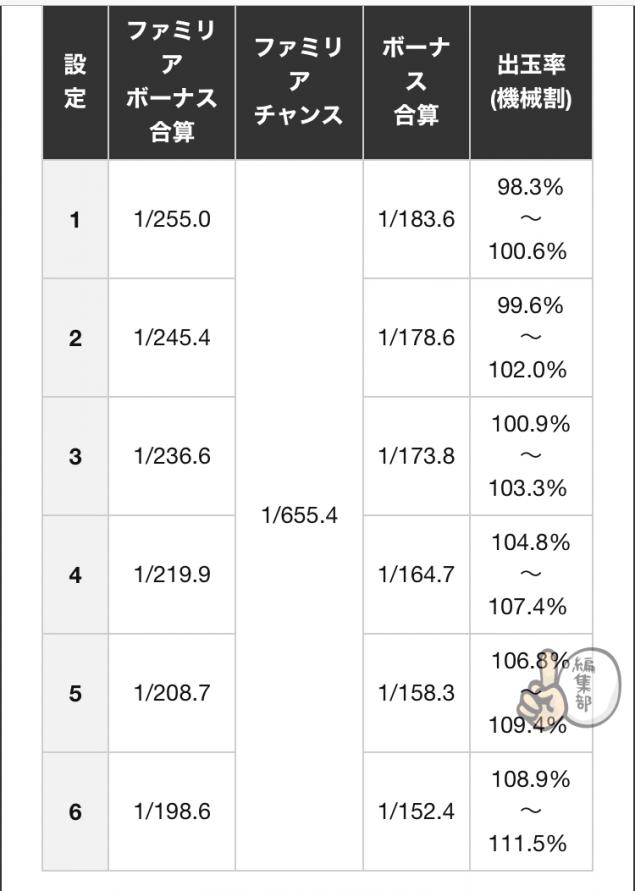Click the 98.3%～100.6% payout cell

pyautogui.click(x=531, y=220)
